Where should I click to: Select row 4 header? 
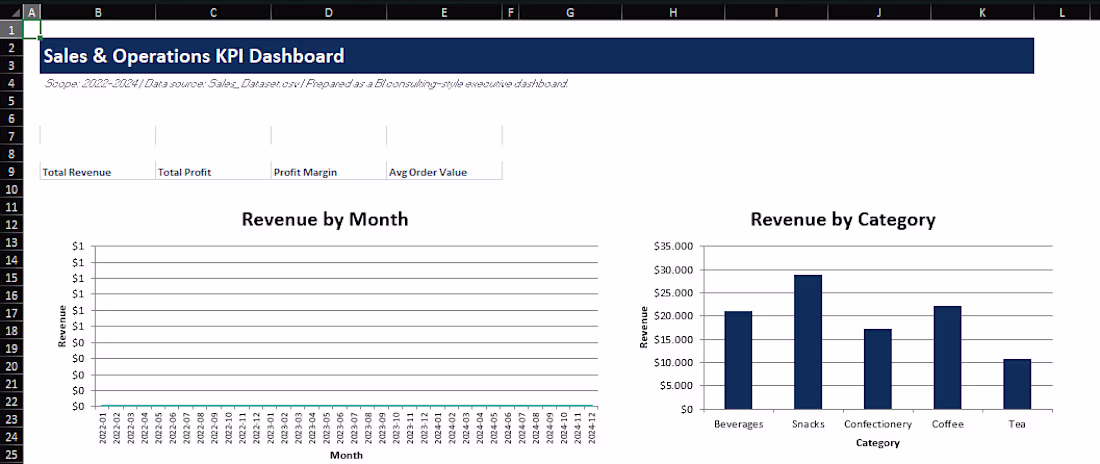click(x=12, y=83)
